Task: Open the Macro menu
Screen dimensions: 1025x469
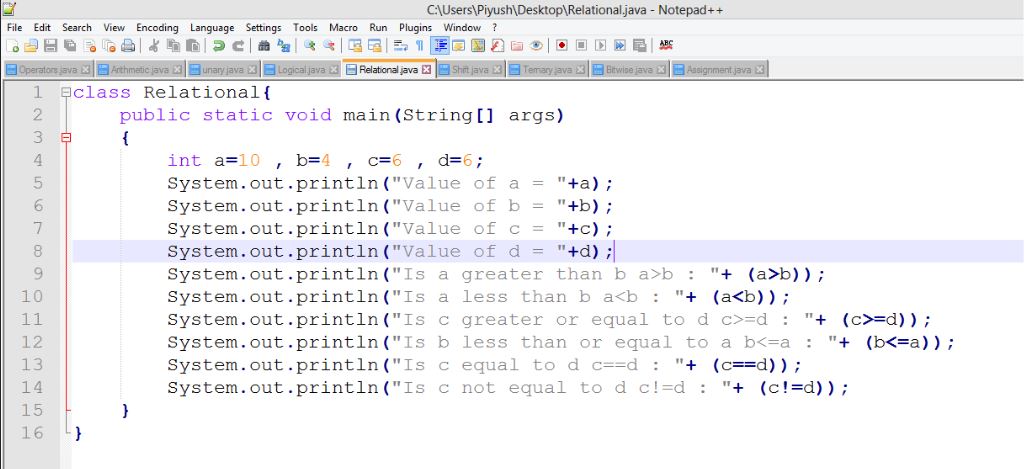Action: (x=343, y=27)
